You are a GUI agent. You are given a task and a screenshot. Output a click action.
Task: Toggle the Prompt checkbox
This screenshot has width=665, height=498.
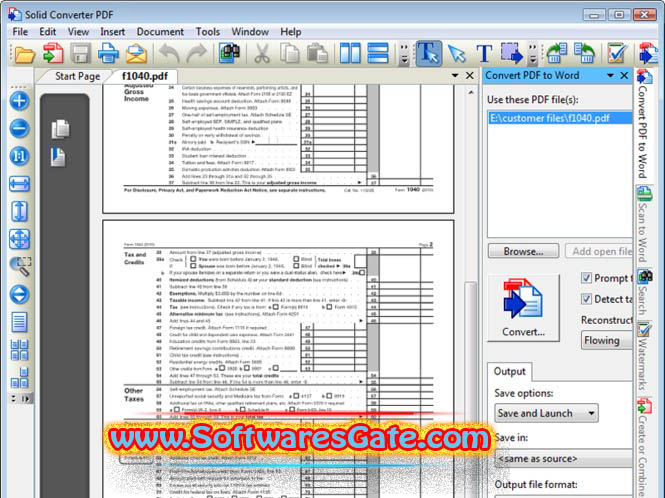pos(586,278)
